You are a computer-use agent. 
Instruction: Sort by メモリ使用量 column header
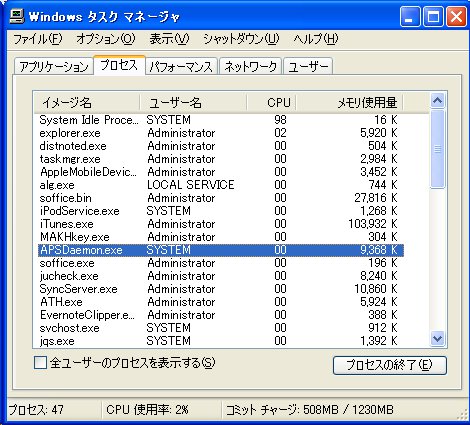(x=349, y=103)
